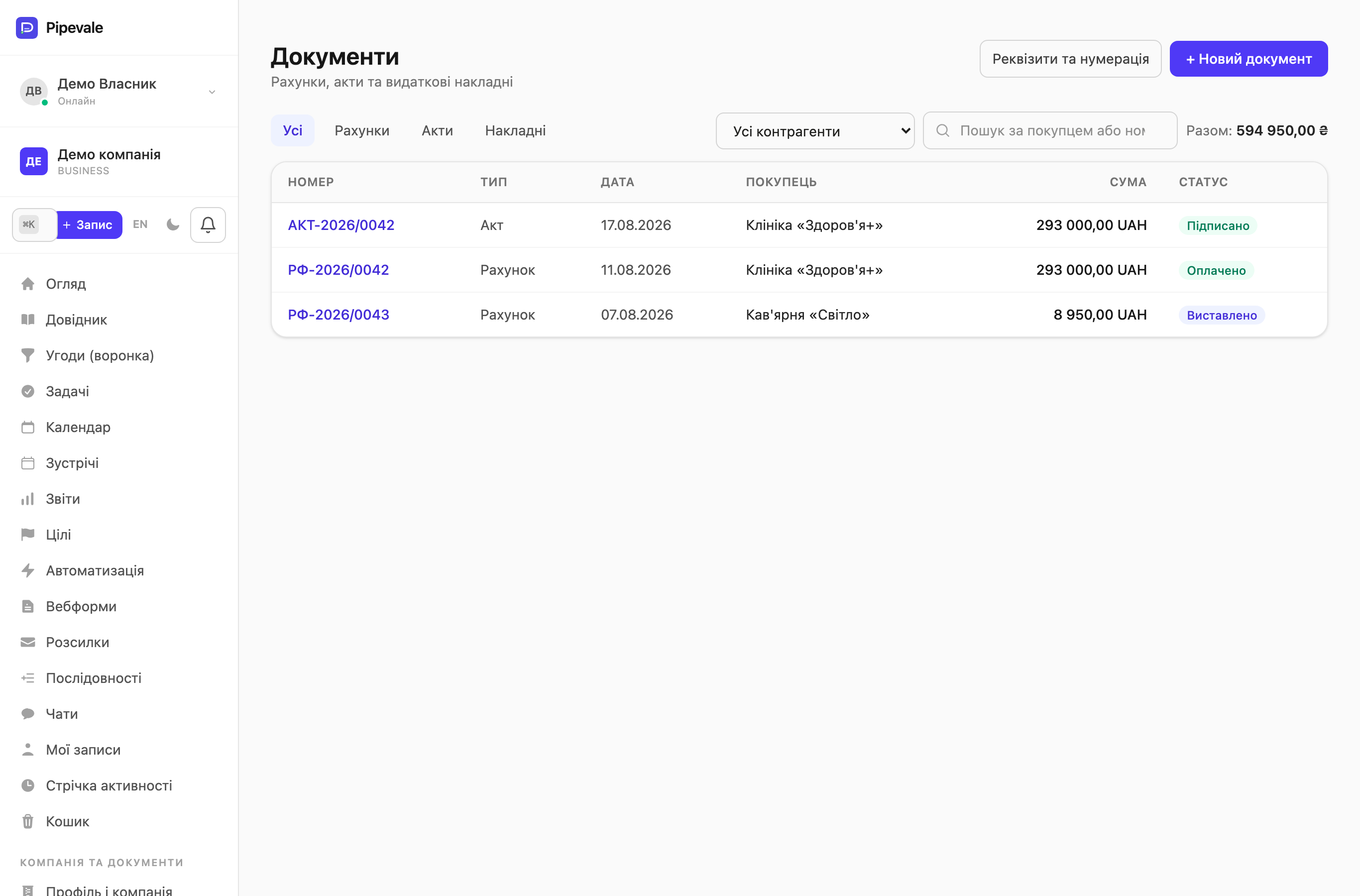Sort by the СУМА column header
Image resolution: width=1360 pixels, height=896 pixels.
coord(1128,182)
